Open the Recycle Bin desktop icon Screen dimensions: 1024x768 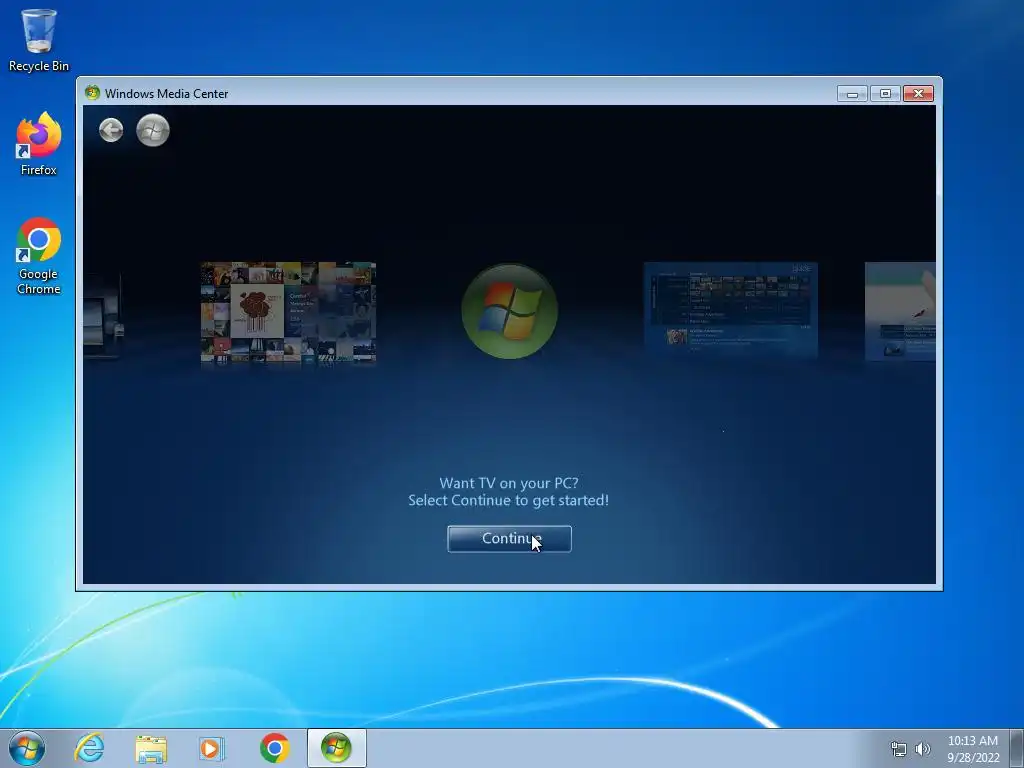(39, 40)
